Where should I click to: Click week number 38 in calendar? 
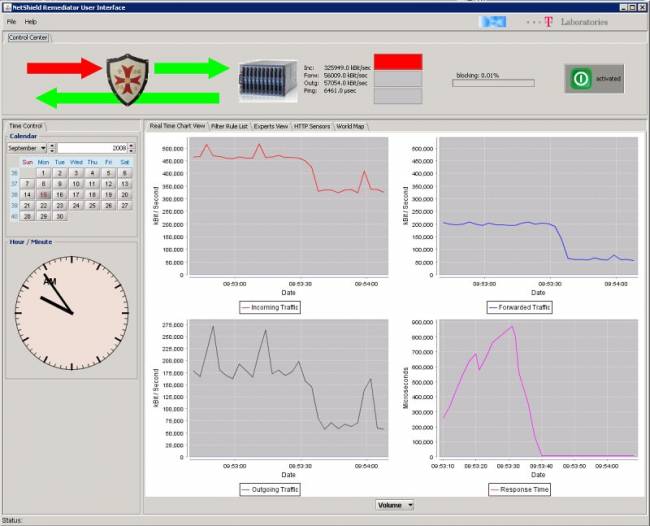pyautogui.click(x=14, y=195)
